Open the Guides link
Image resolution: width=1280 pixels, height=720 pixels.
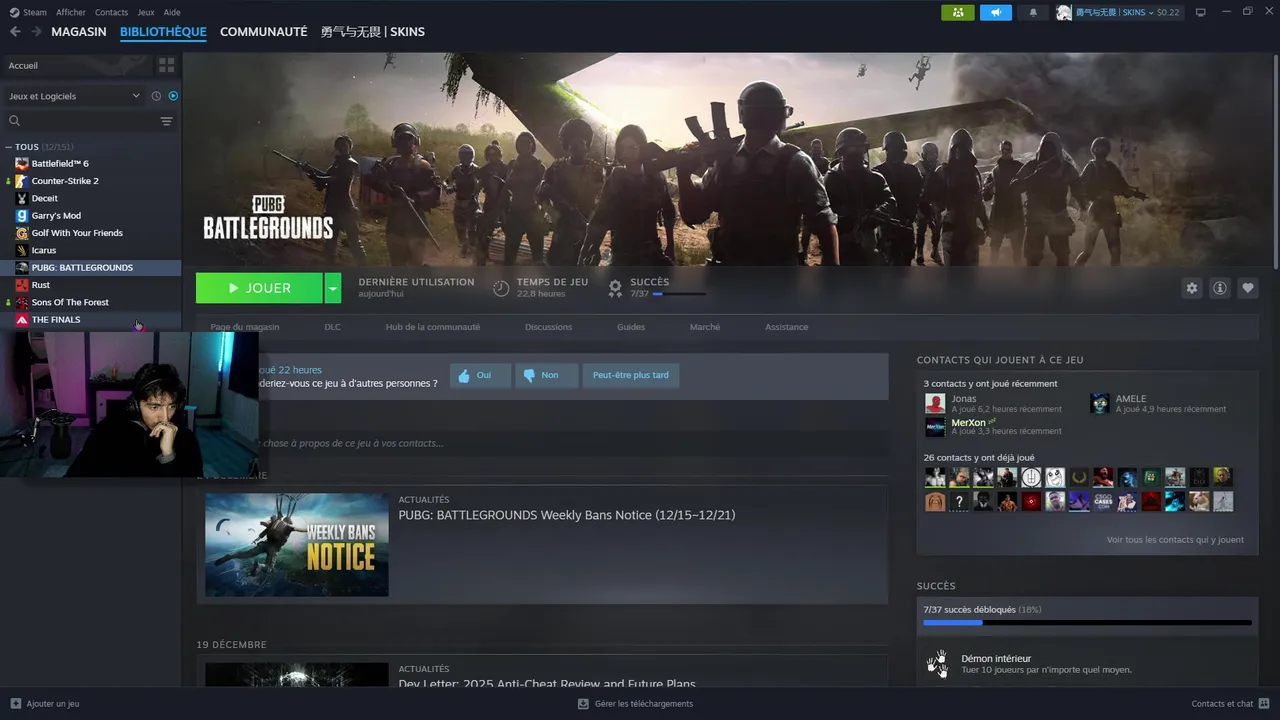(631, 327)
